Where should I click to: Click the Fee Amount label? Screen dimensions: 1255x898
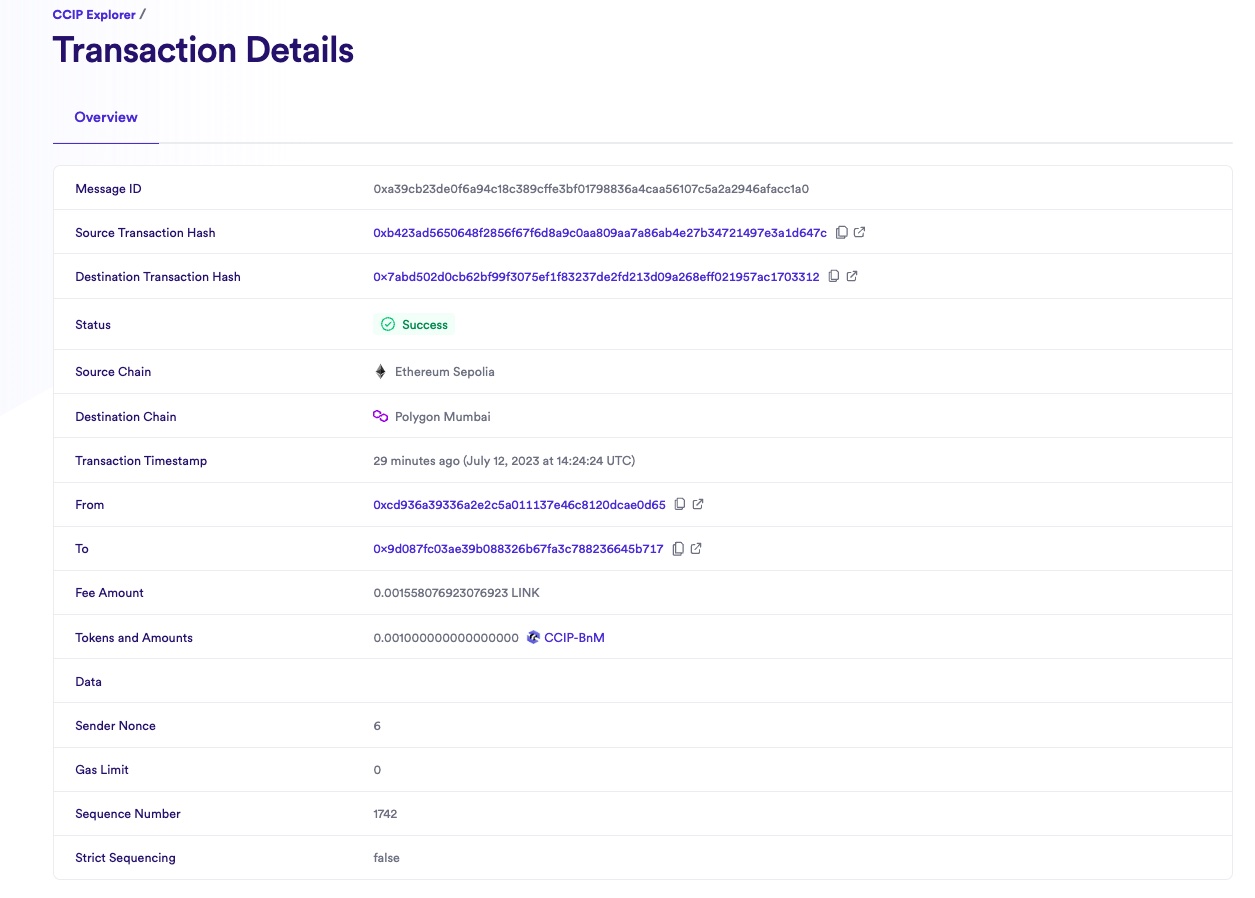pyautogui.click(x=109, y=593)
